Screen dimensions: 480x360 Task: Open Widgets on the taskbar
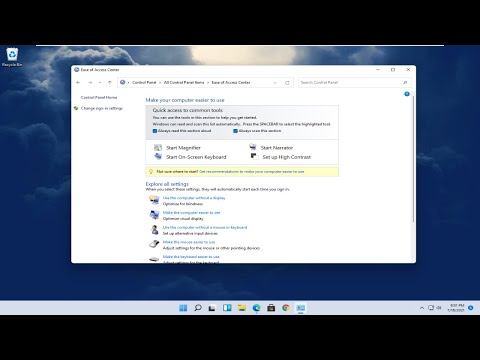pos(227,308)
